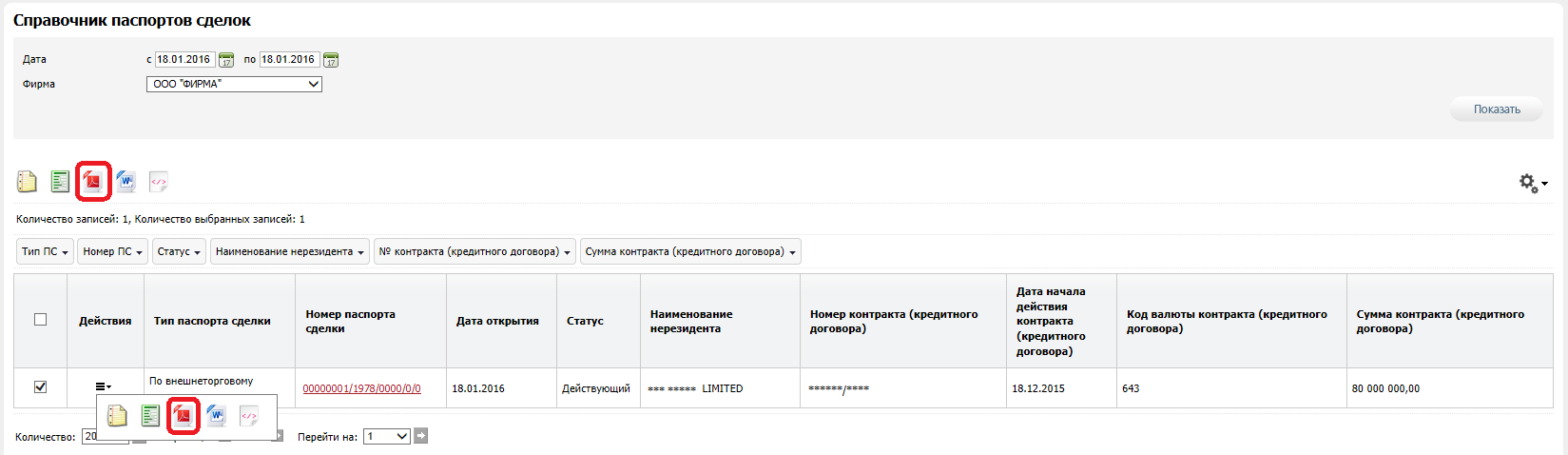This screenshot has height=455, width=1568.
Task: Open calendar picker for end date
Action: click(331, 60)
